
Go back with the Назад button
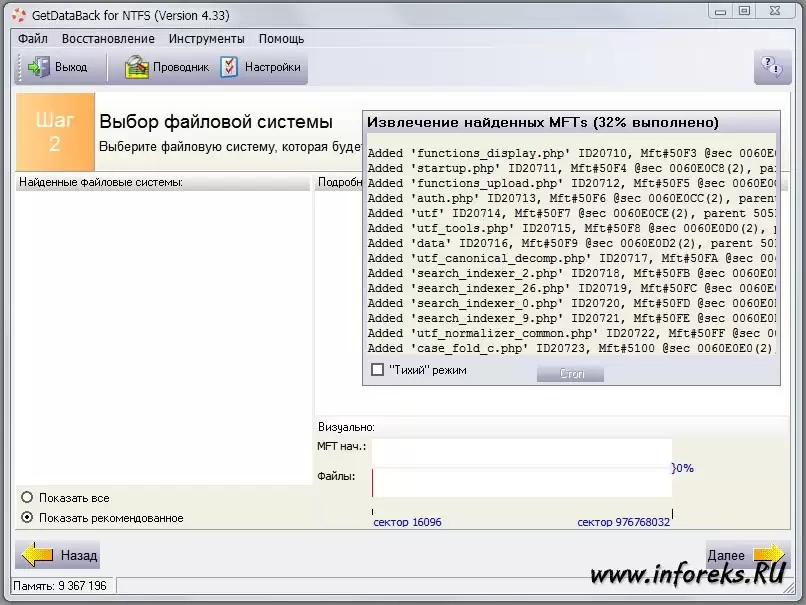click(x=58, y=555)
